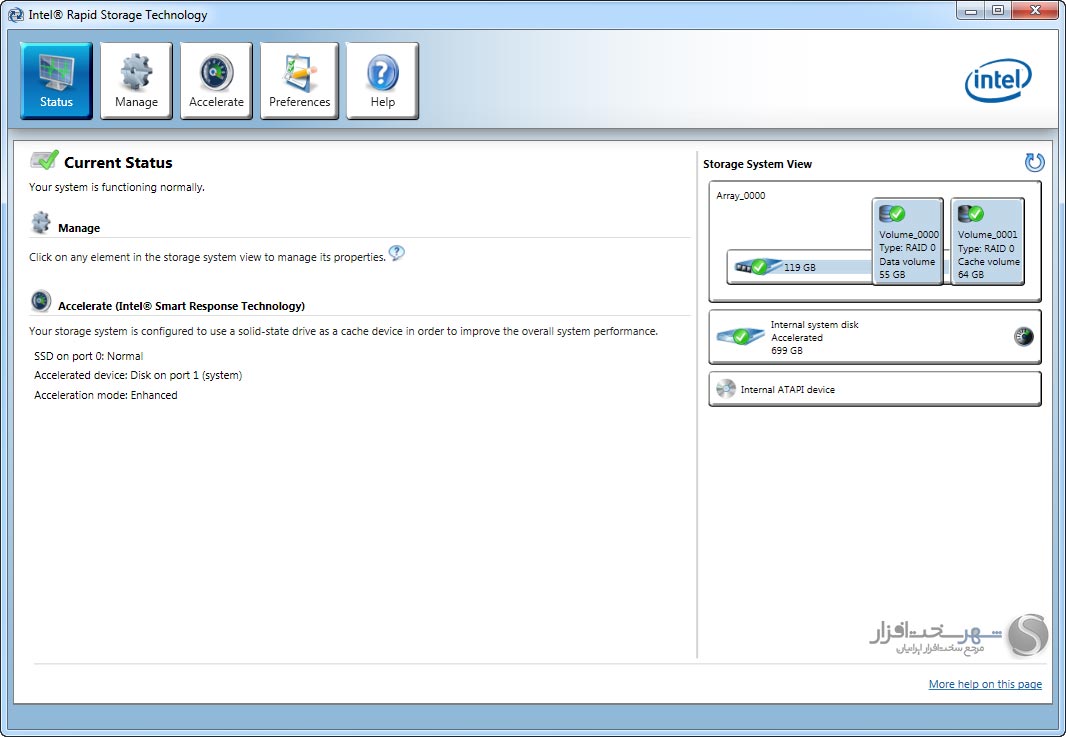The image size is (1066, 737).
Task: Click the Intel logo
Action: coord(998,80)
